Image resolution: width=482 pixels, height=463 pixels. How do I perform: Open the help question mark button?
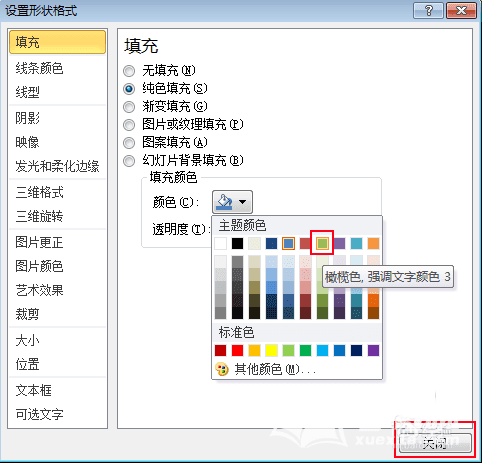tap(428, 11)
